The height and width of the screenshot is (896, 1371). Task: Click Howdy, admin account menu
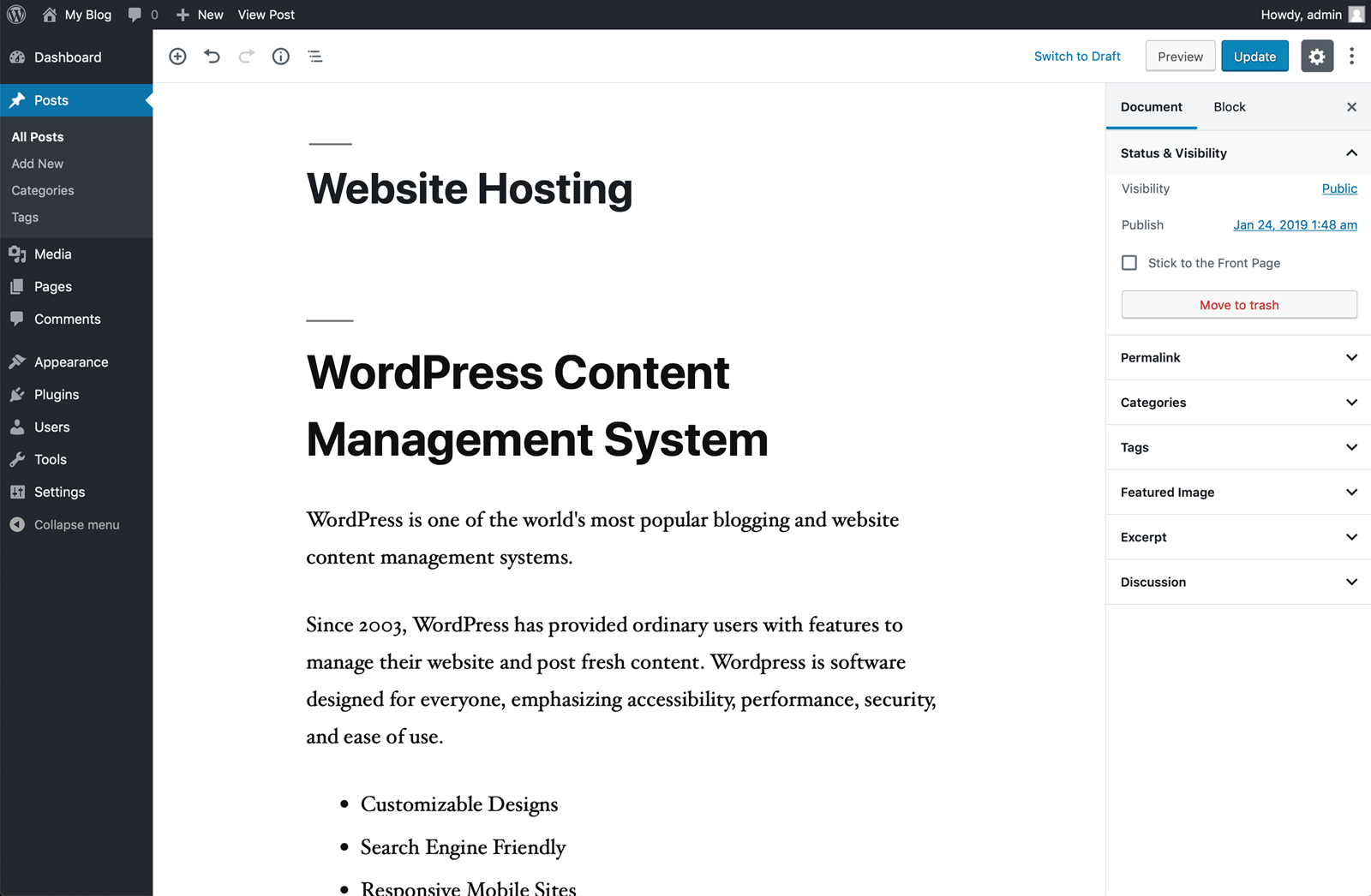click(1312, 15)
